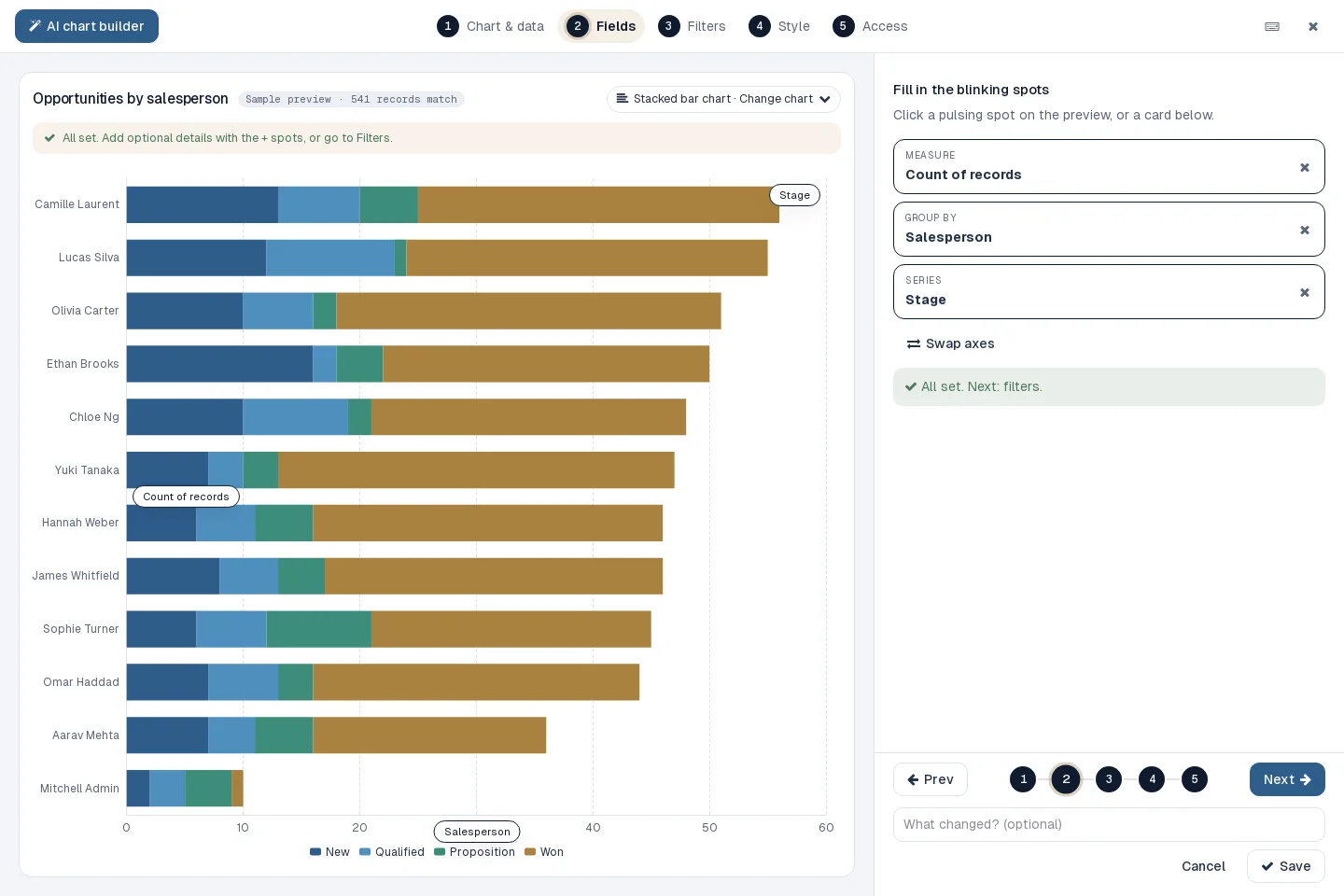Viewport: 1344px width, 896px height.
Task: Click the keyboard shortcuts icon
Action: [1272, 26]
